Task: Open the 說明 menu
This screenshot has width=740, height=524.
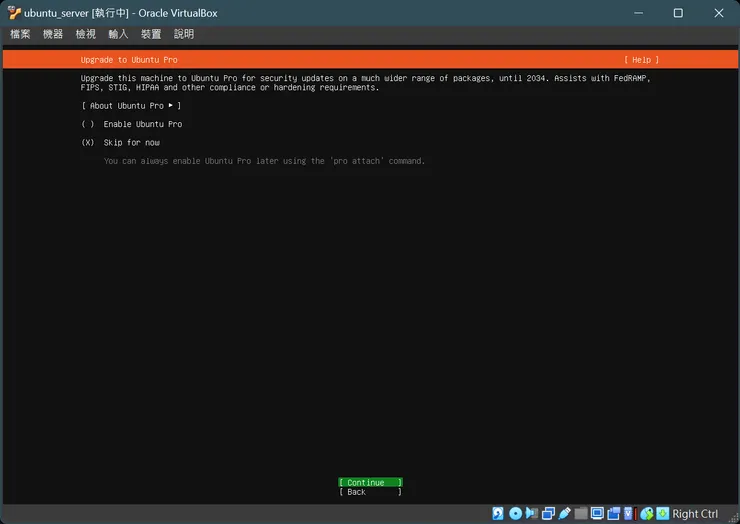Action: pyautogui.click(x=184, y=34)
